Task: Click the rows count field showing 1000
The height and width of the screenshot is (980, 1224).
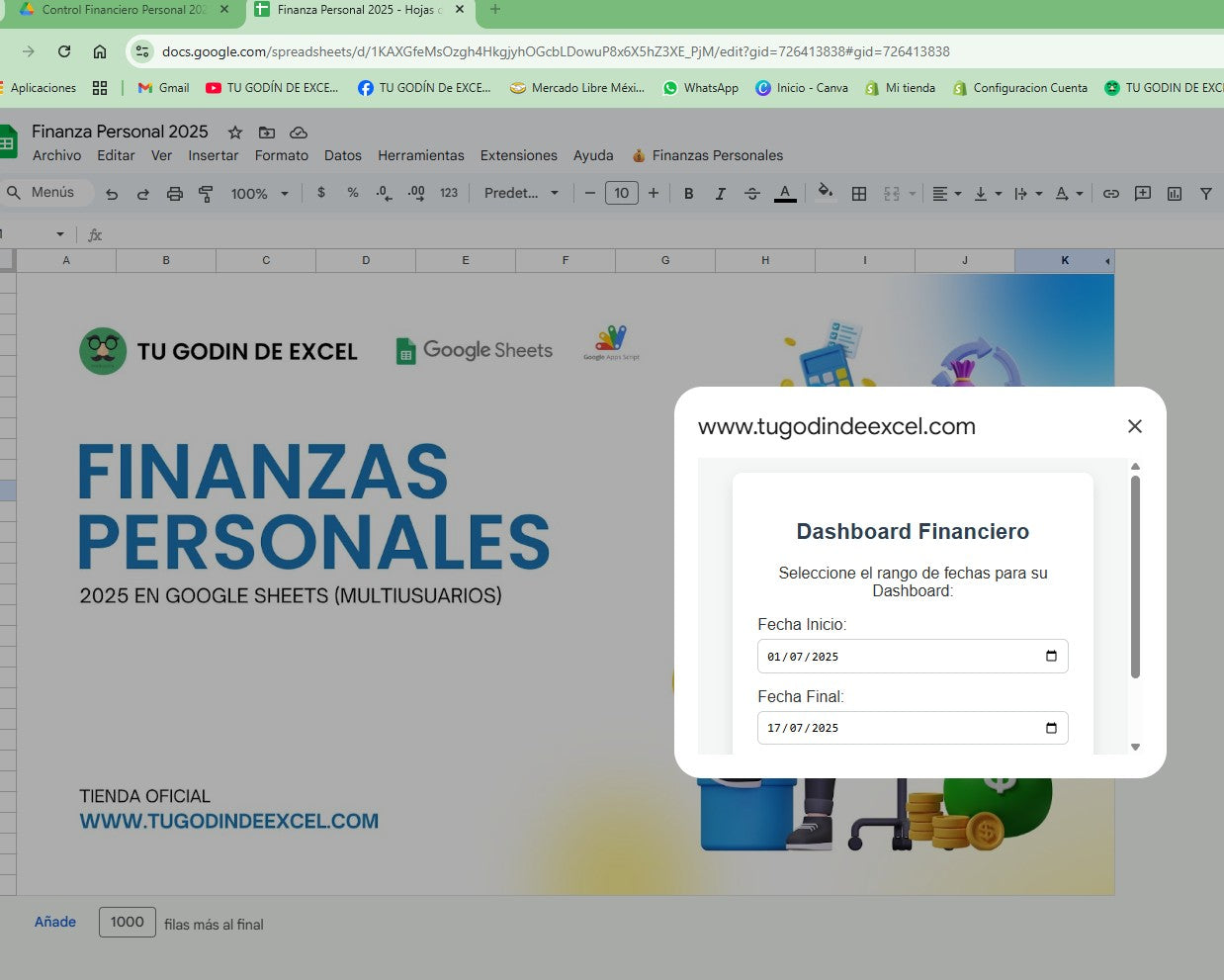Action: pos(128,922)
